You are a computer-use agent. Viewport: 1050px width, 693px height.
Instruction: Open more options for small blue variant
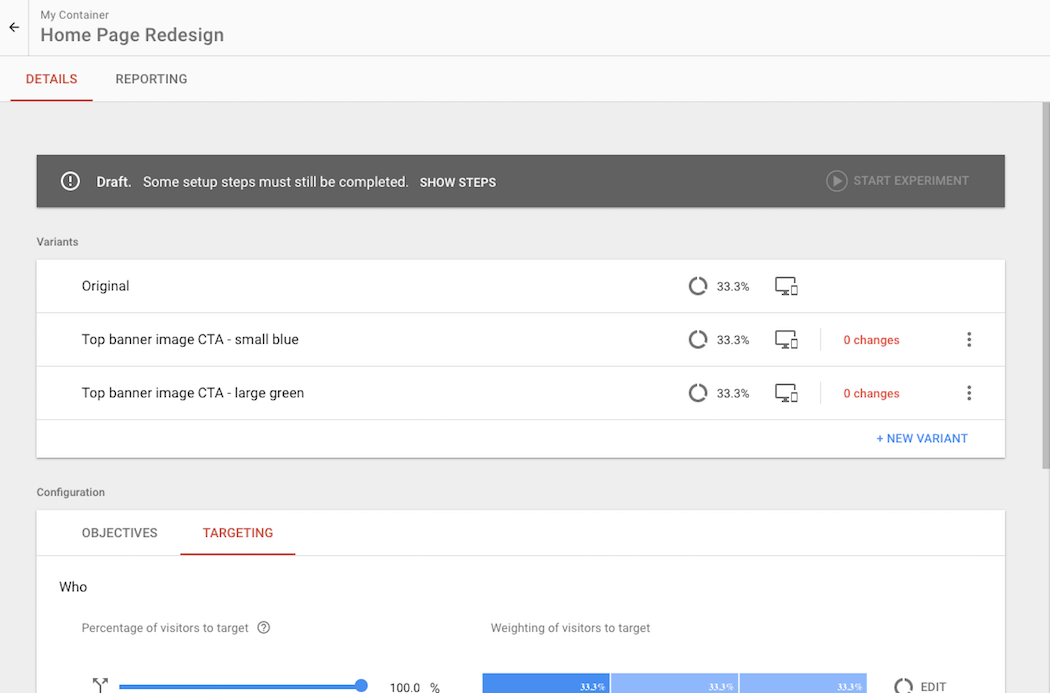(969, 339)
